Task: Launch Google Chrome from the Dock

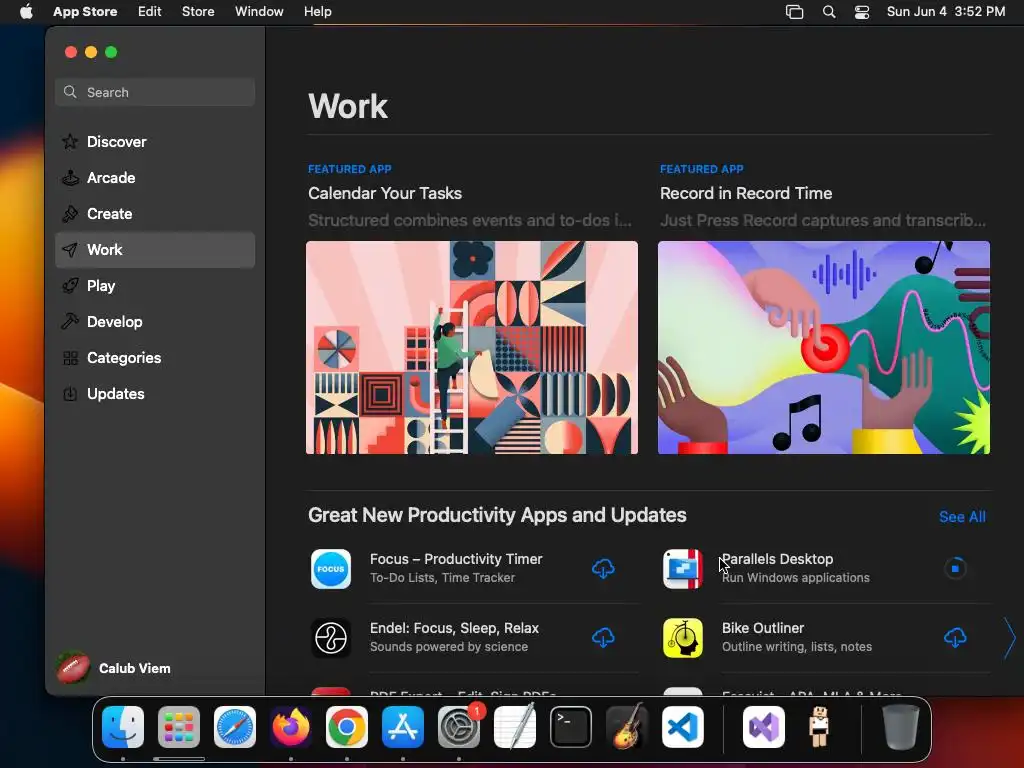Action: 347,727
